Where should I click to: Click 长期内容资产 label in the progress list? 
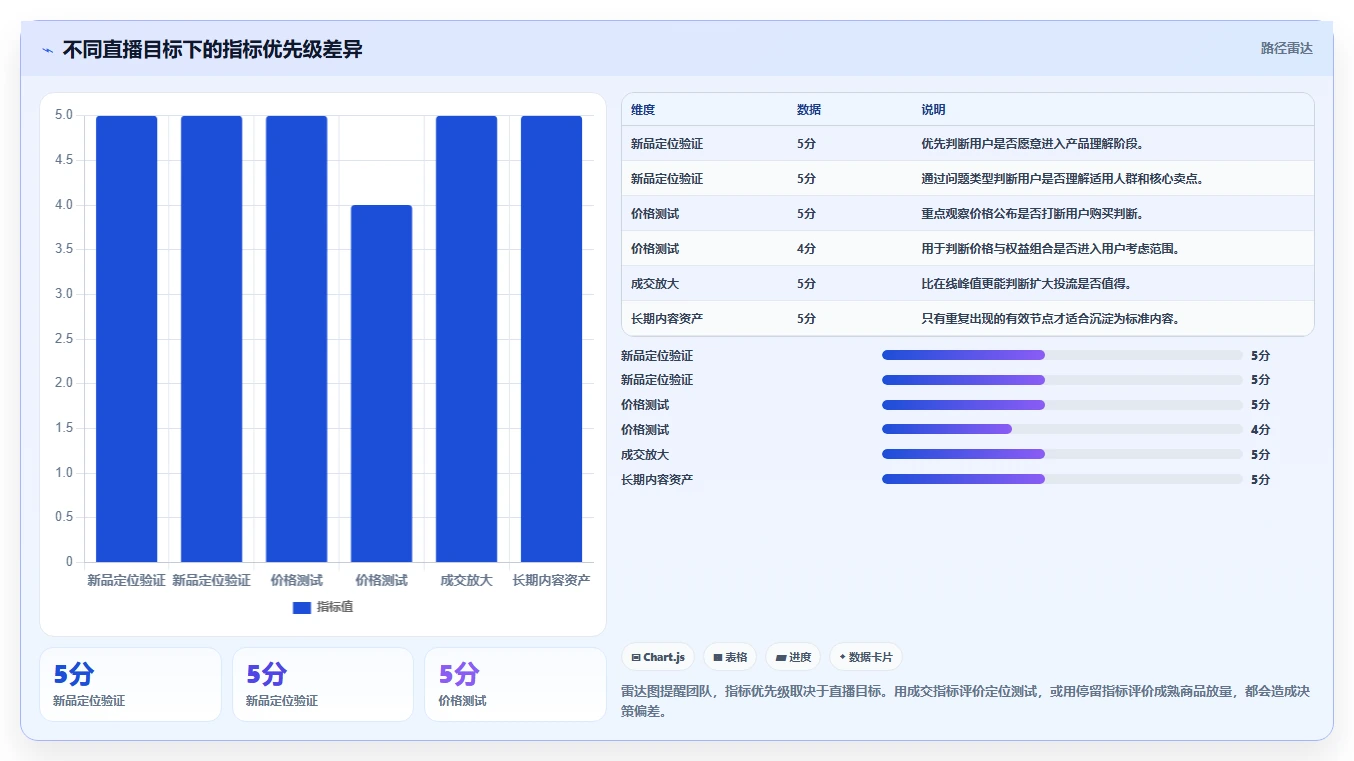click(657, 480)
